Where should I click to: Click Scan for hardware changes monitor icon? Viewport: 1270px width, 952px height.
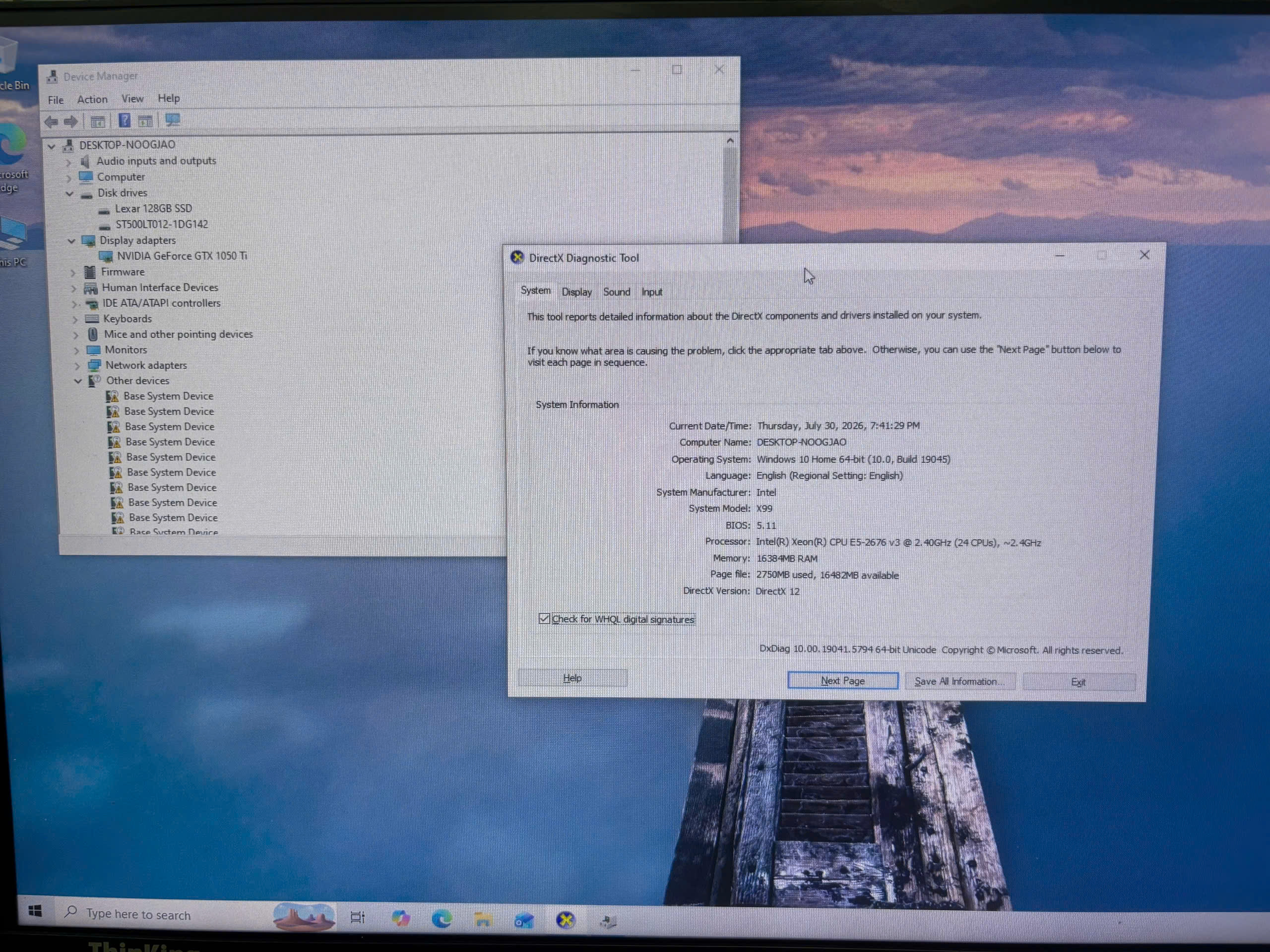[172, 120]
